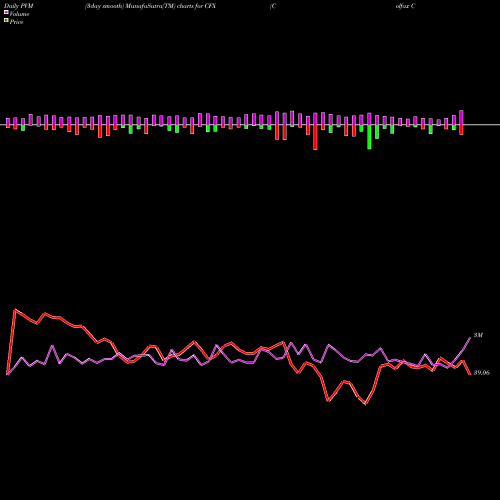Click the Price legend label
500x500 pixels.
[x=16, y=22]
